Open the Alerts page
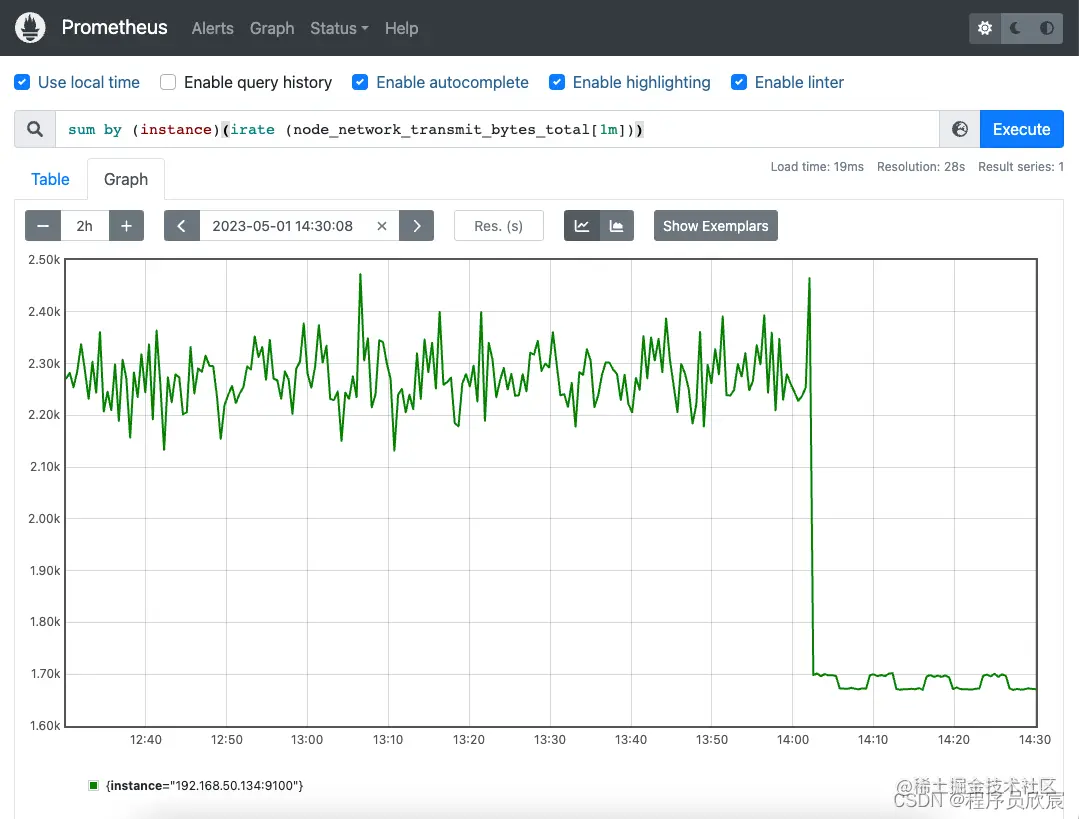The height and width of the screenshot is (819, 1079). (x=213, y=28)
